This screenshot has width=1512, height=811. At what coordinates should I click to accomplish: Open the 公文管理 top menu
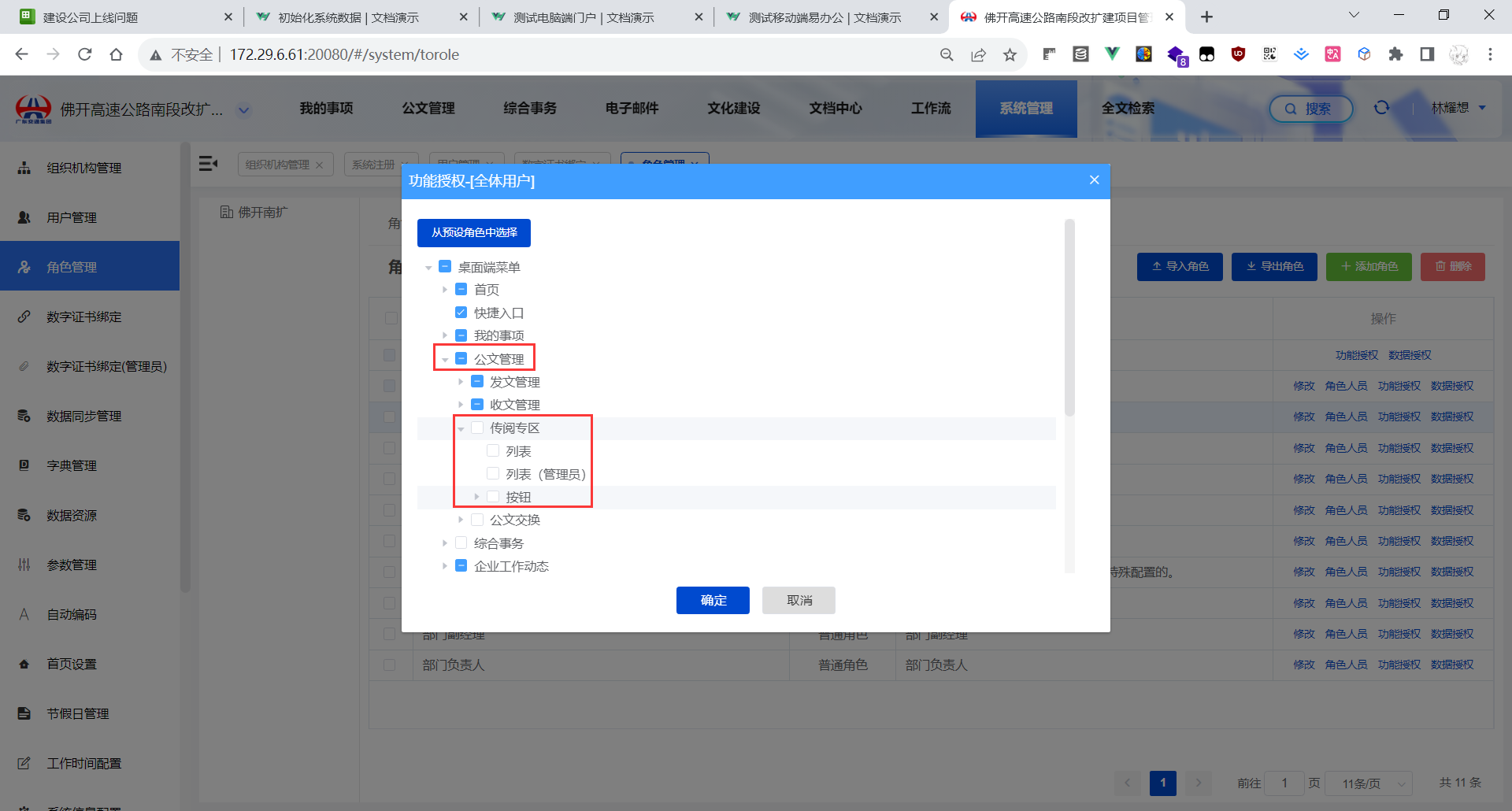[428, 109]
